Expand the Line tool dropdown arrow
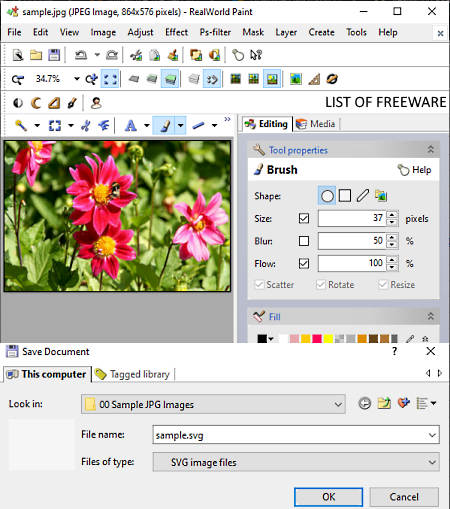This screenshot has width=450, height=509. 214,126
